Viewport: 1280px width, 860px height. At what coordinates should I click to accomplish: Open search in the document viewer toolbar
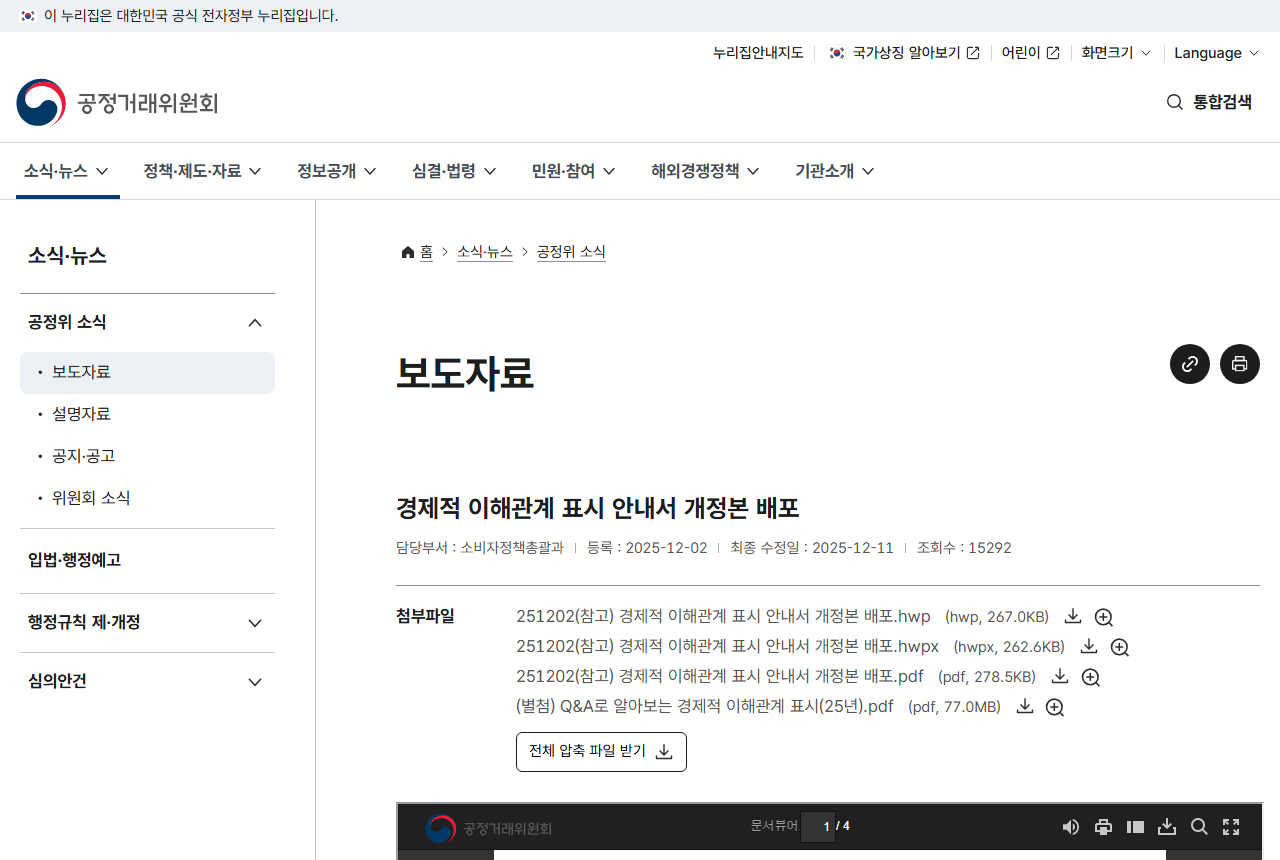(1199, 827)
